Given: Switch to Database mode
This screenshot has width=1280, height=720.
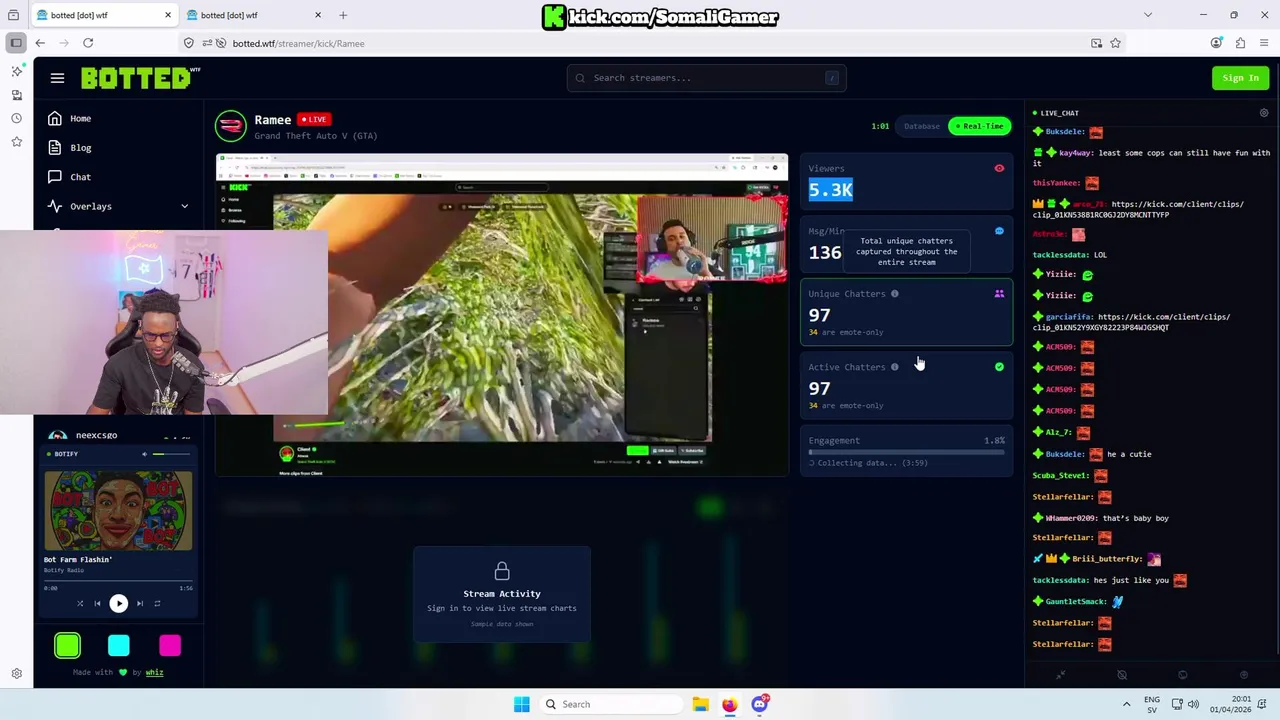Looking at the screenshot, I should [921, 126].
